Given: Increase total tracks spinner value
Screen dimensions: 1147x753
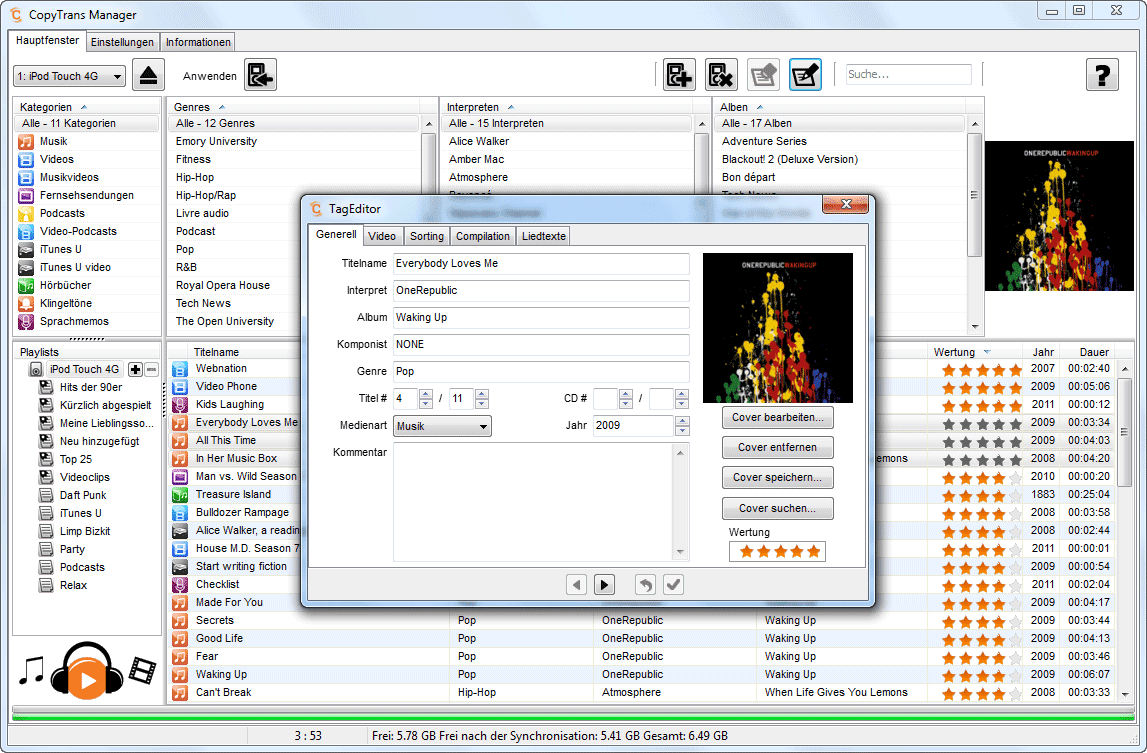Looking at the screenshot, I should 481,394.
